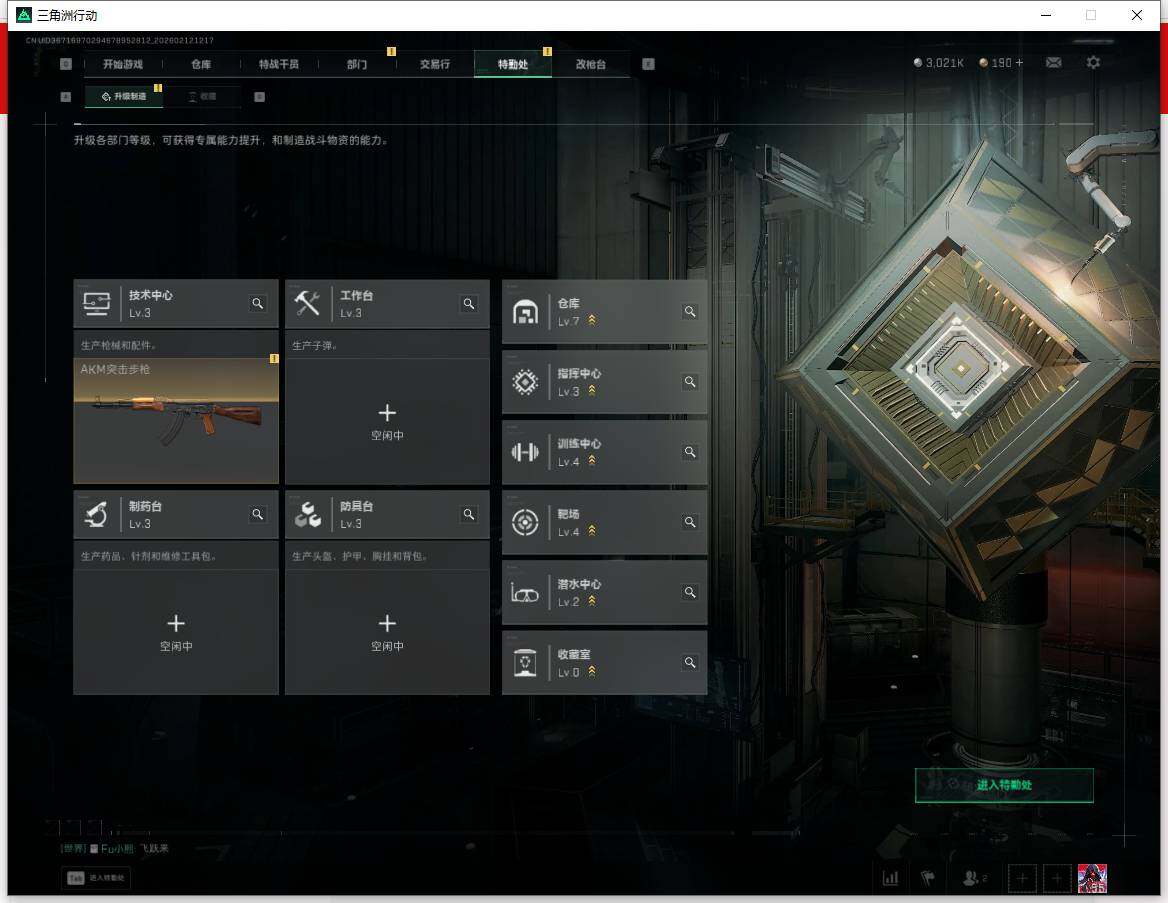Image resolution: width=1168 pixels, height=903 pixels.
Task: Click the 工作台 hammer and wrench icon
Action: (x=307, y=303)
